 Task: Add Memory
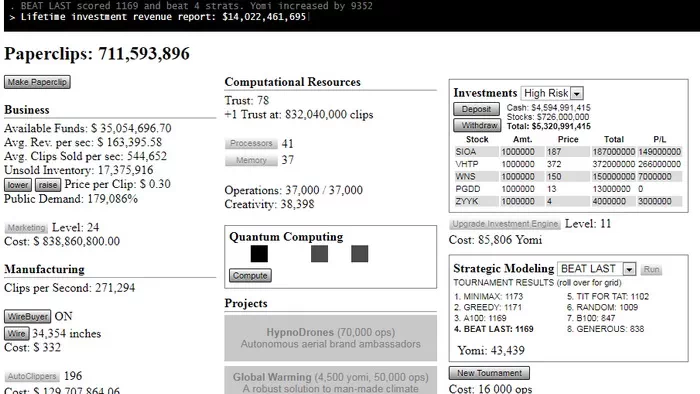(x=251, y=160)
